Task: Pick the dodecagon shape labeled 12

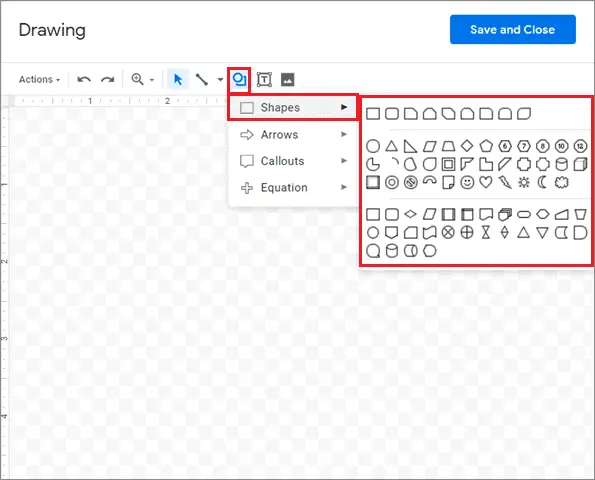Action: click(580, 146)
